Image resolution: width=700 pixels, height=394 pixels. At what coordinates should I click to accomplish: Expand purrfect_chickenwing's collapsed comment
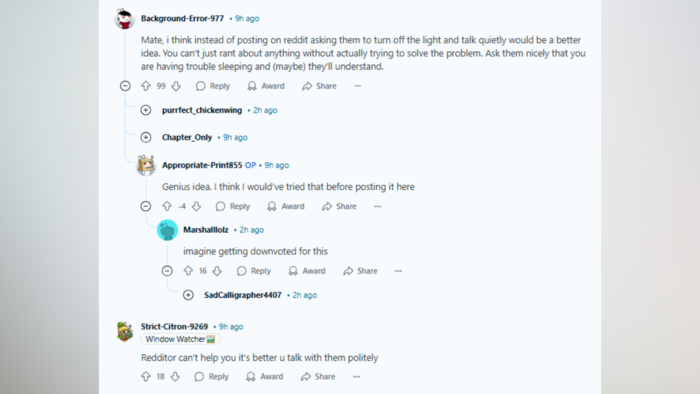pyautogui.click(x=146, y=110)
